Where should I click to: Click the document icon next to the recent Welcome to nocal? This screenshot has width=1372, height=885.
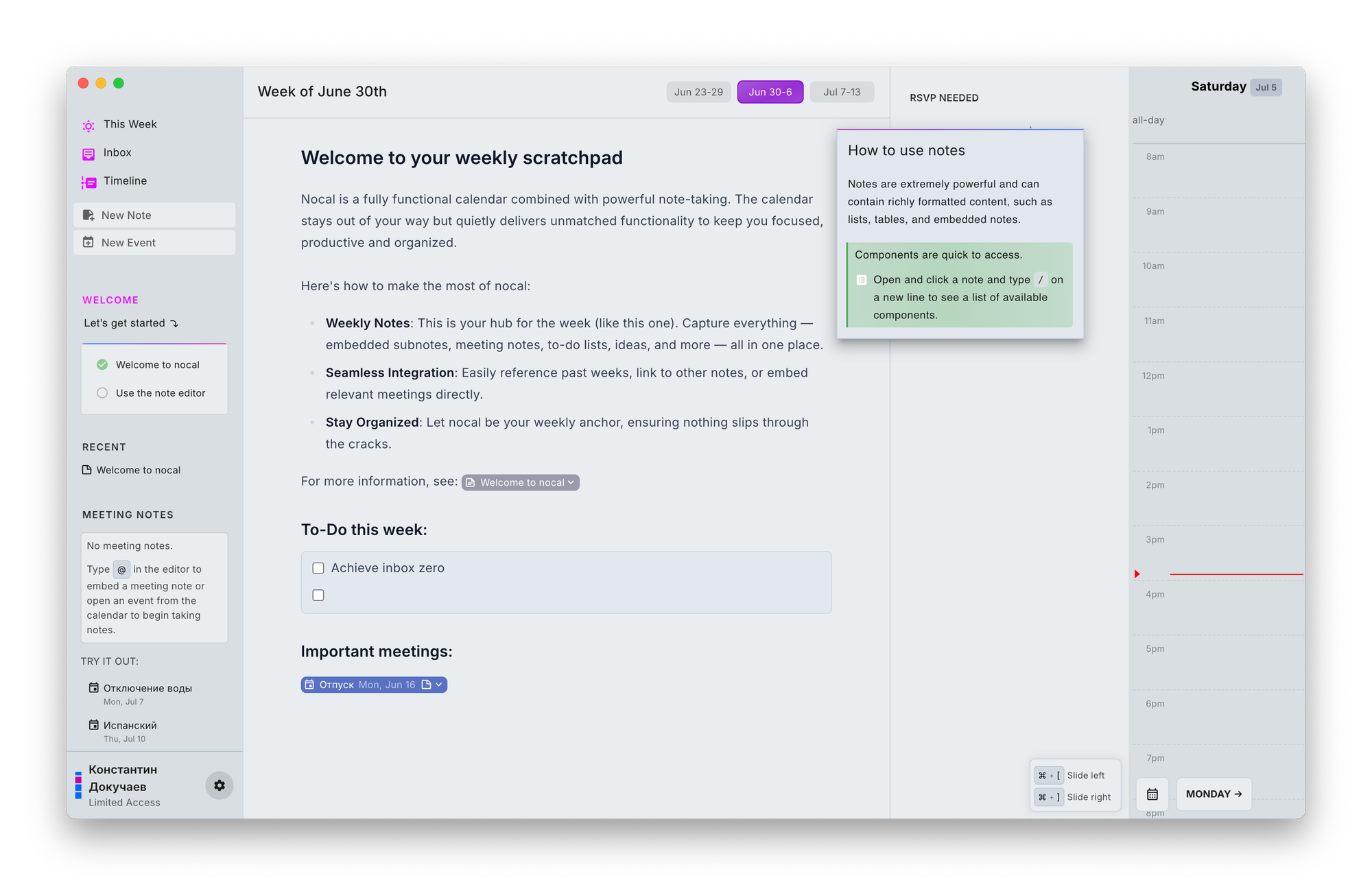pyautogui.click(x=87, y=470)
